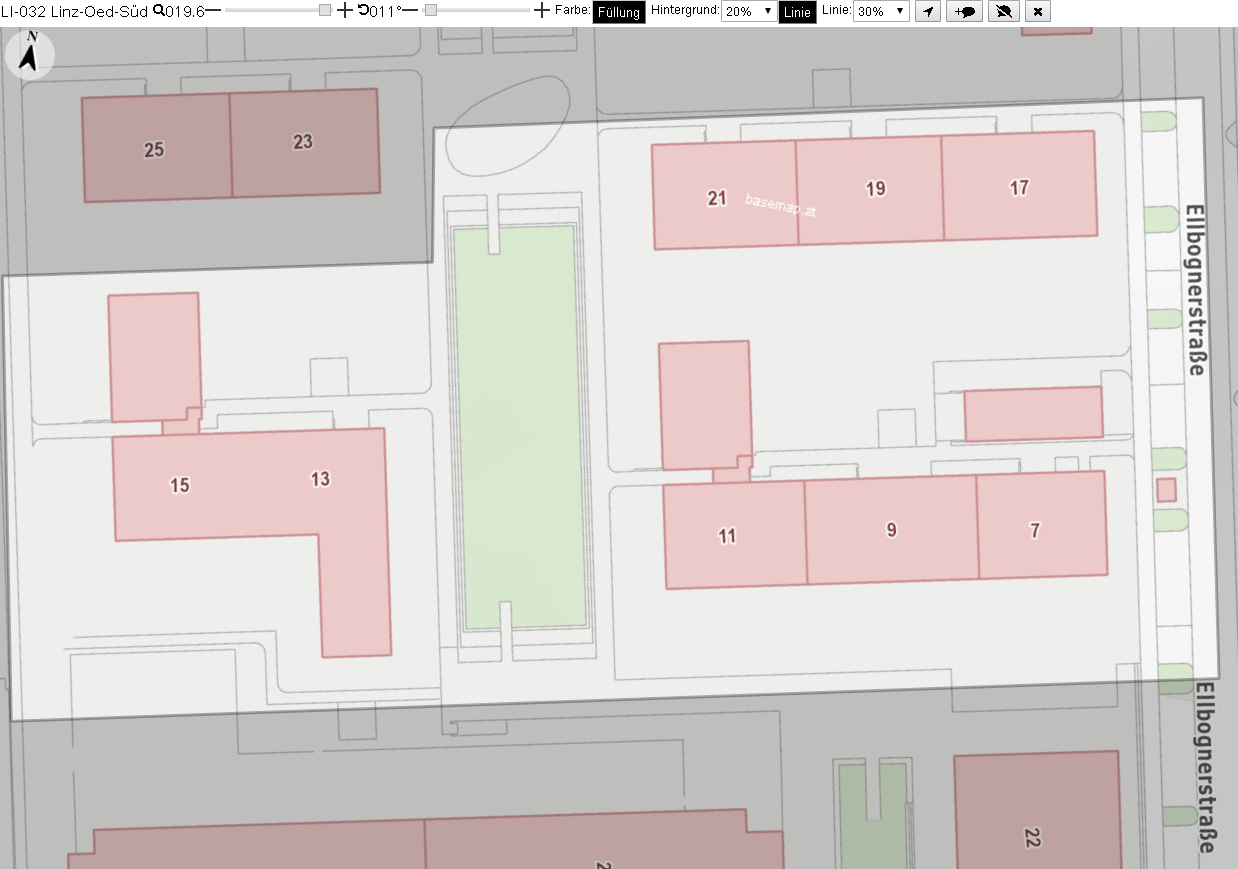
Task: Open the Linie percentage dropdown
Action: point(881,11)
